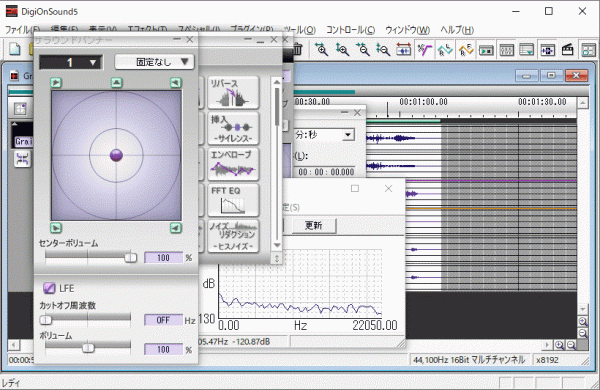
Task: Click horizontal zoom-out magnifier icon
Action: click(362, 50)
